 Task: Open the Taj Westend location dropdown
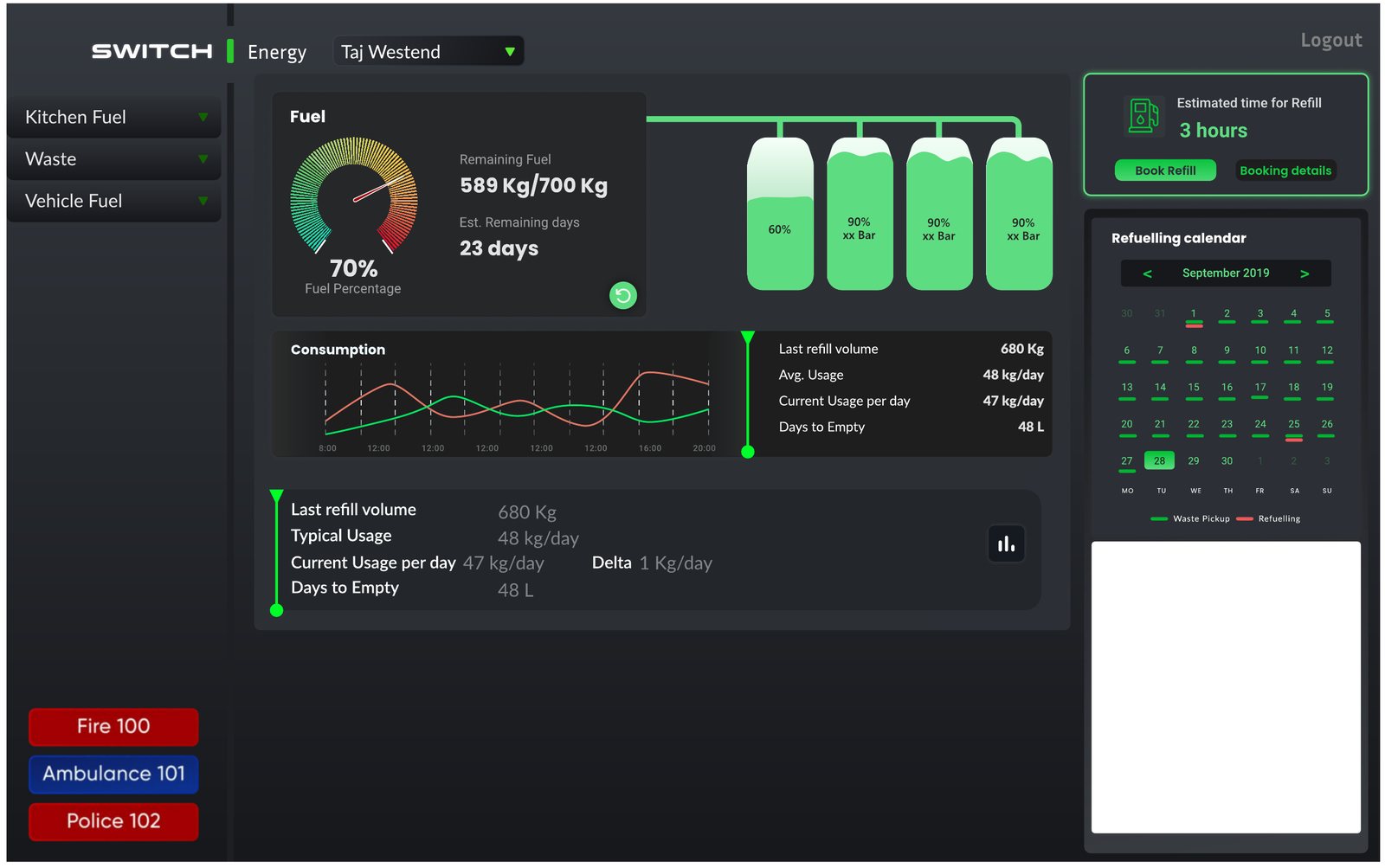(428, 52)
